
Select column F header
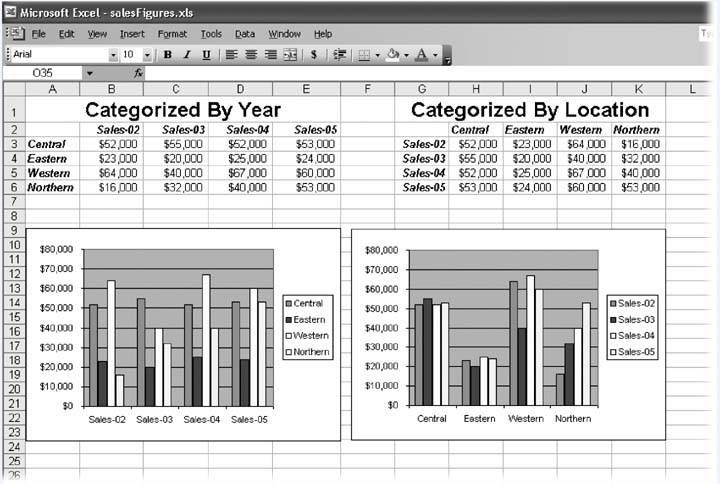[367, 89]
